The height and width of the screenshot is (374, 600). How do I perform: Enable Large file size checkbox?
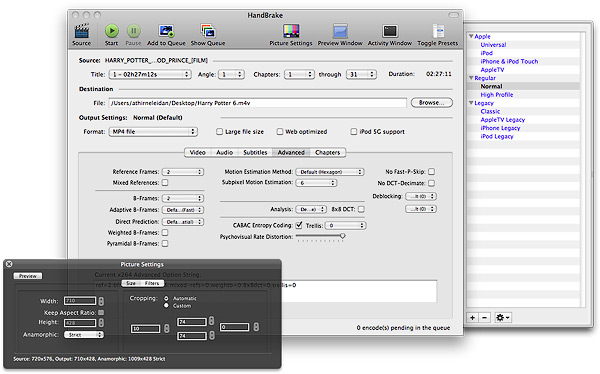(x=219, y=132)
